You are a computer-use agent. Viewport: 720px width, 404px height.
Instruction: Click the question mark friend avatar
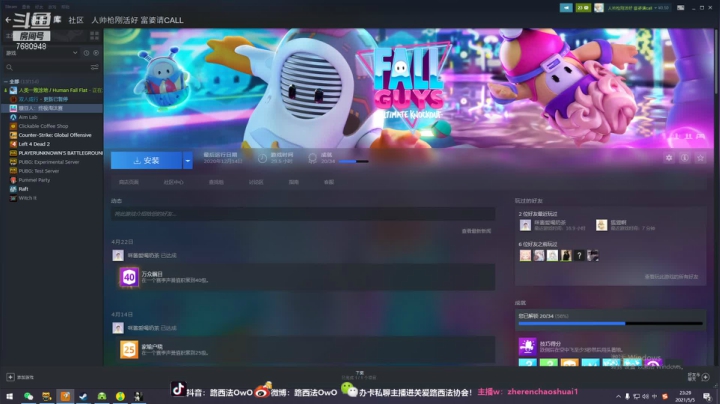pos(579,256)
